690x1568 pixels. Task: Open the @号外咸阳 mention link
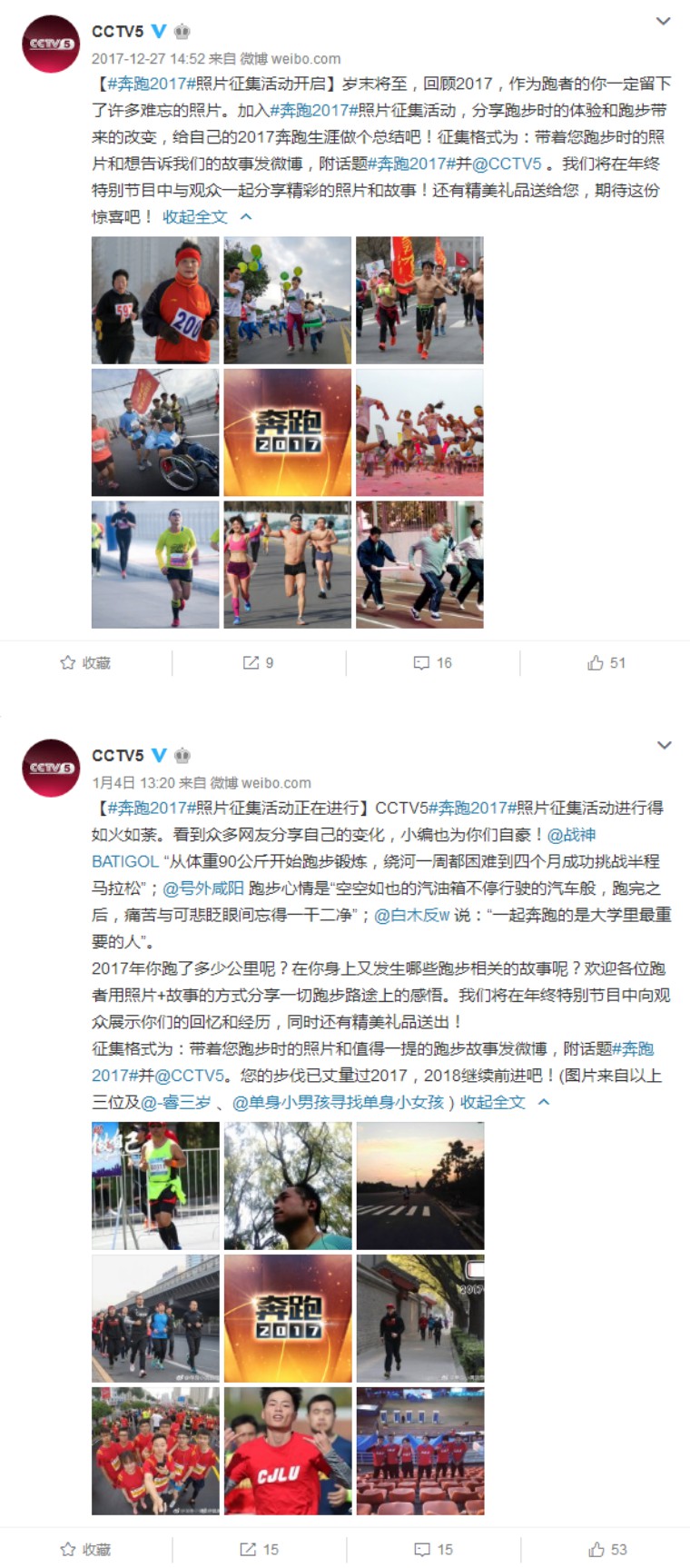[x=203, y=888]
